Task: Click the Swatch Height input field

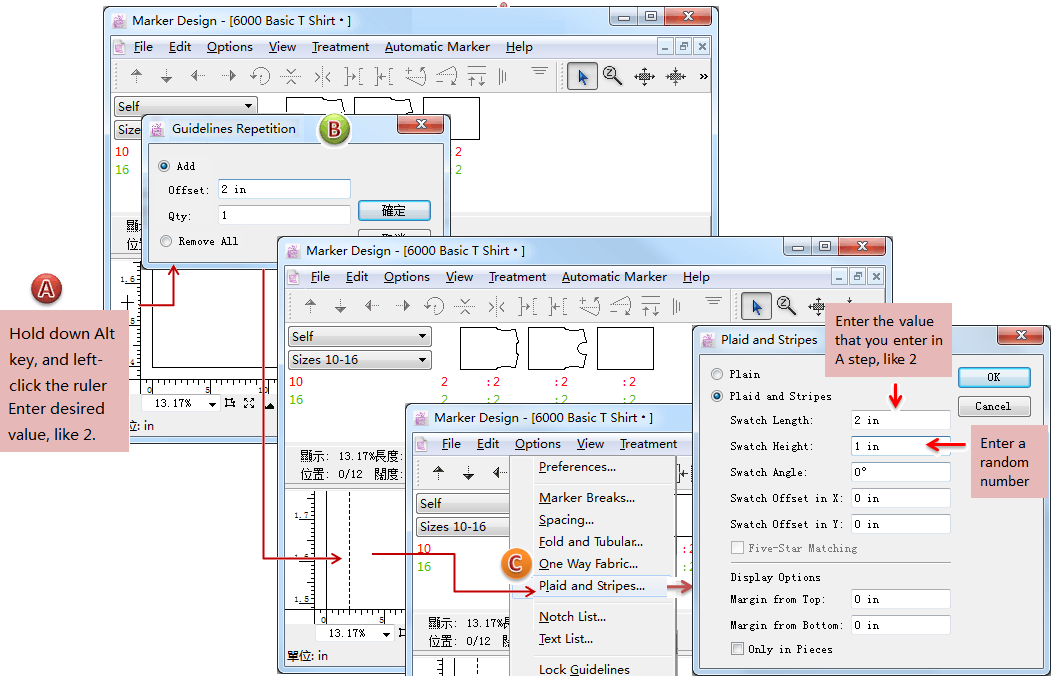Action: pos(898,446)
